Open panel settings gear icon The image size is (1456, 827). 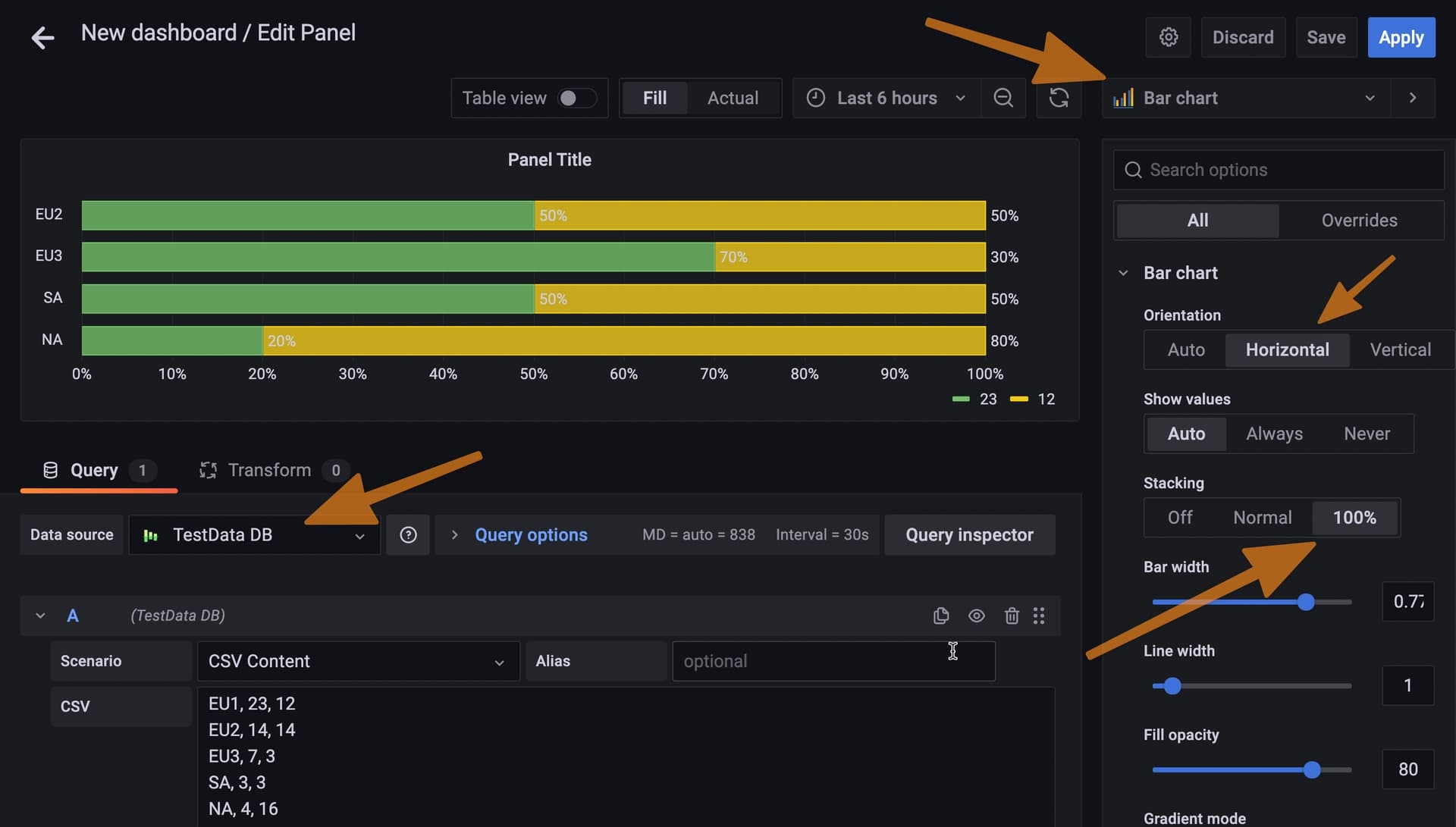[x=1168, y=37]
